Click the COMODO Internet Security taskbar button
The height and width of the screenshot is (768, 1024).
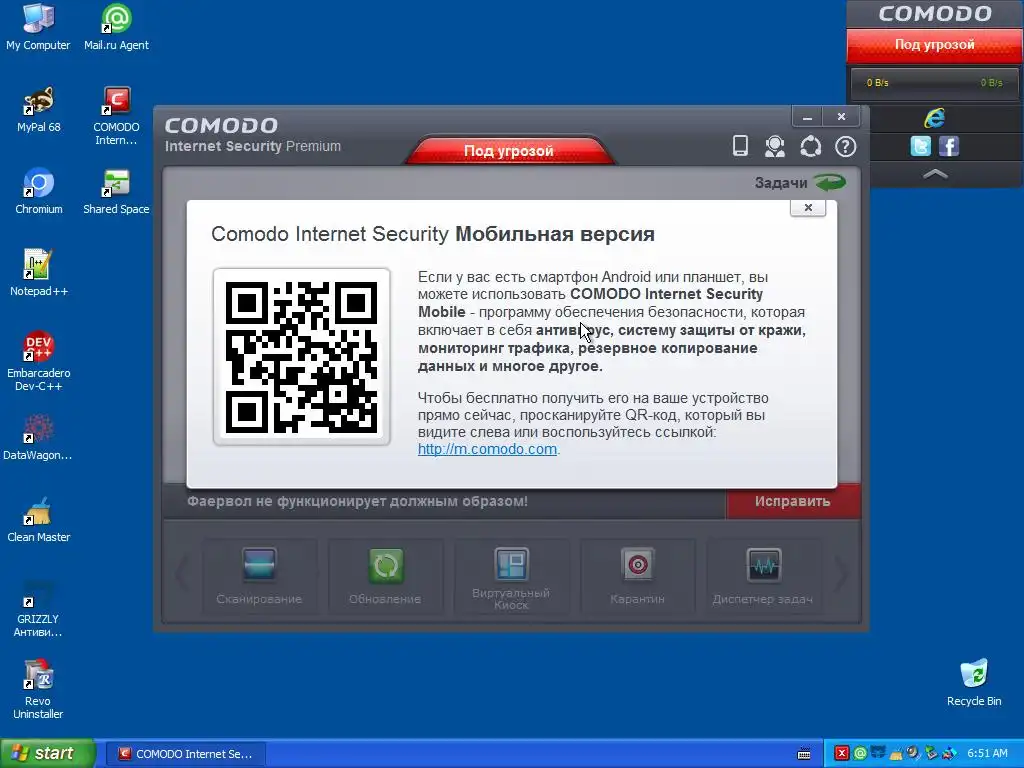click(x=185, y=754)
